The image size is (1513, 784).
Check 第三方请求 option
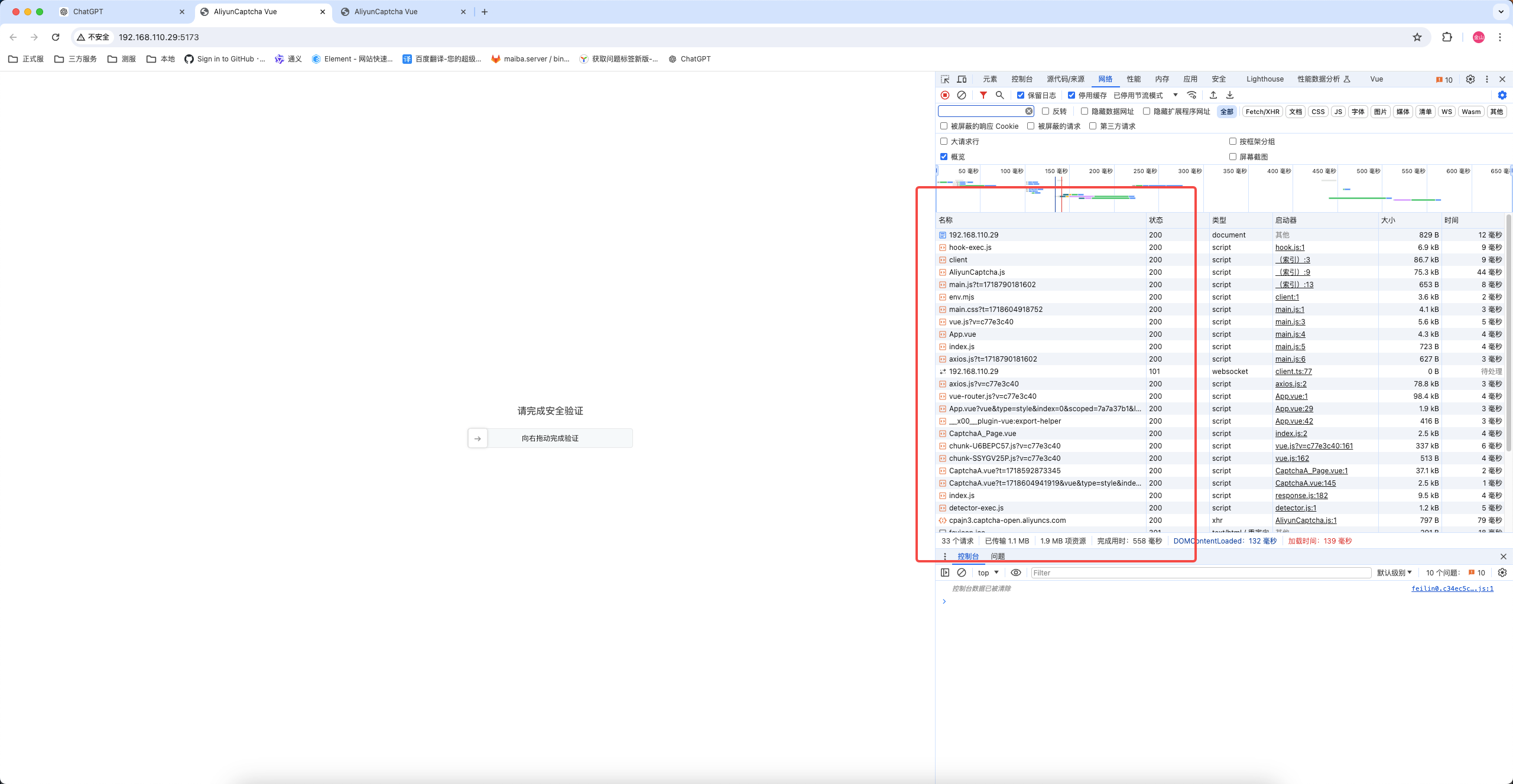pos(1093,126)
